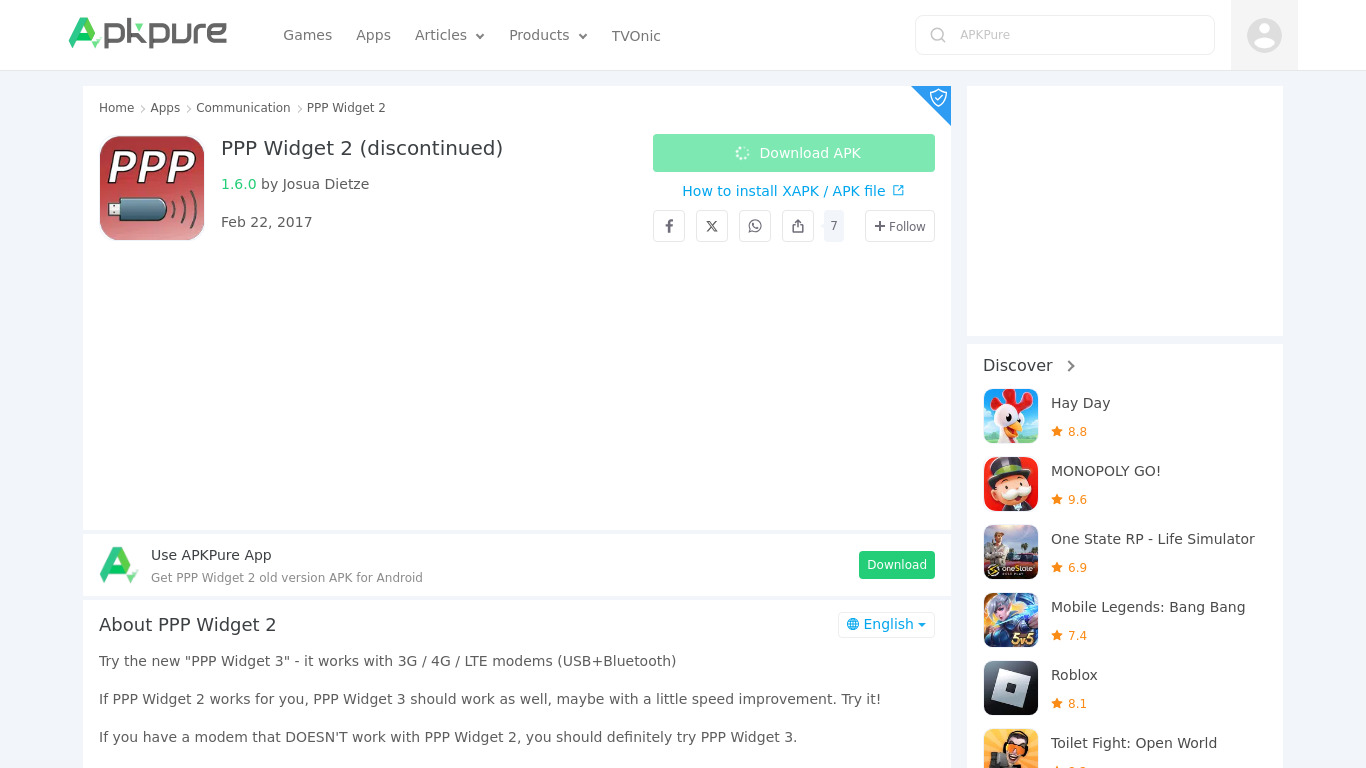Viewport: 1366px width, 768px height.
Task: Go to Apps breadcrumb
Action: [165, 108]
